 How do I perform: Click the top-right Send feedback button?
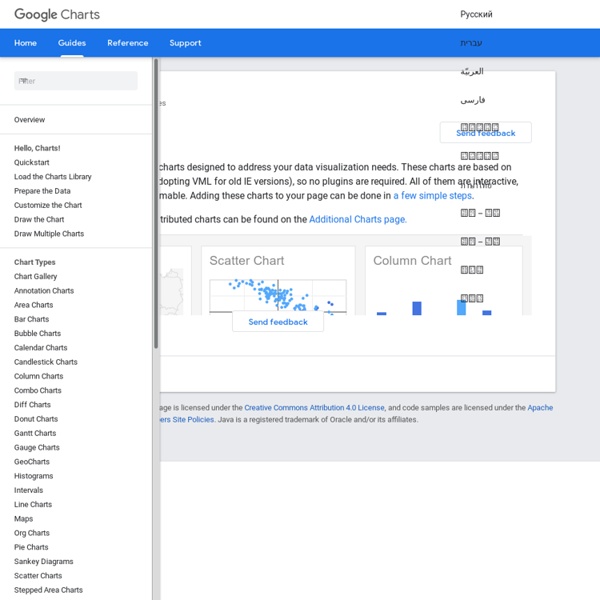[x=486, y=133]
